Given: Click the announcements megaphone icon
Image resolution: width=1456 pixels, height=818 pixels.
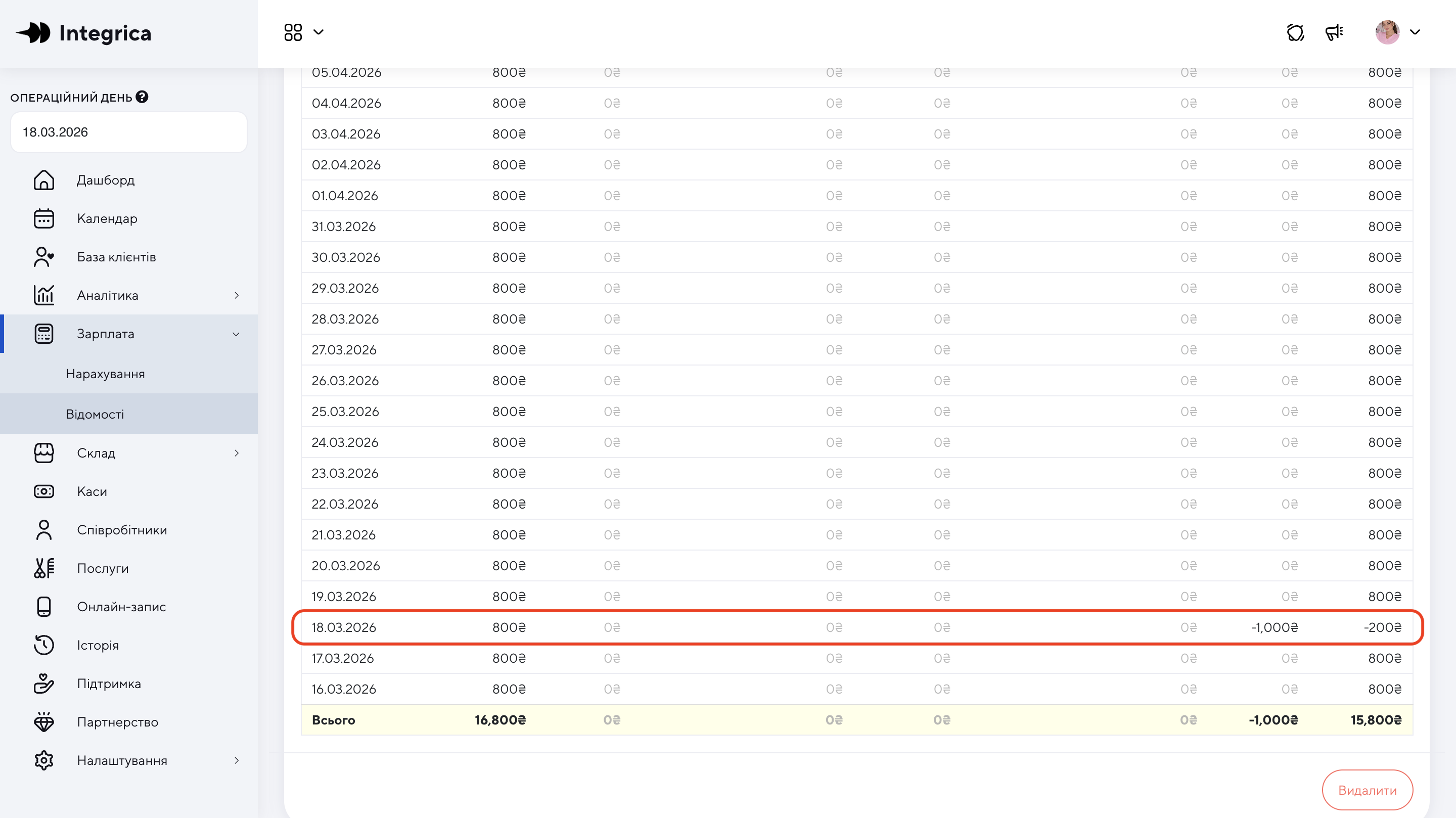Looking at the screenshot, I should point(1334,33).
